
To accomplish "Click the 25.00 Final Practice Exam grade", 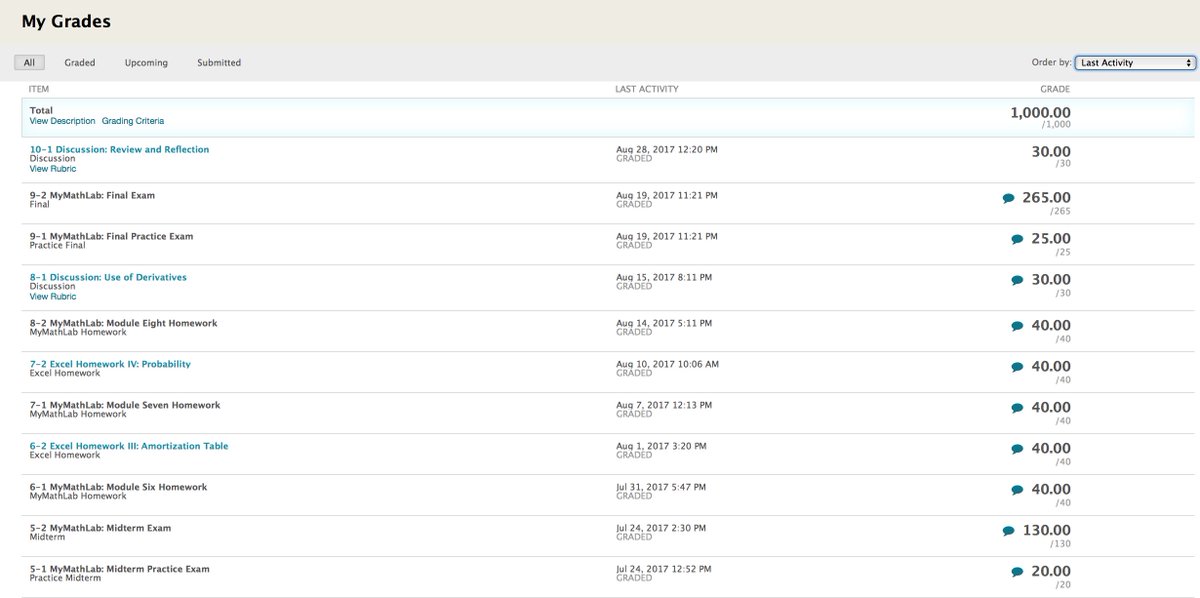I will click(1051, 239).
